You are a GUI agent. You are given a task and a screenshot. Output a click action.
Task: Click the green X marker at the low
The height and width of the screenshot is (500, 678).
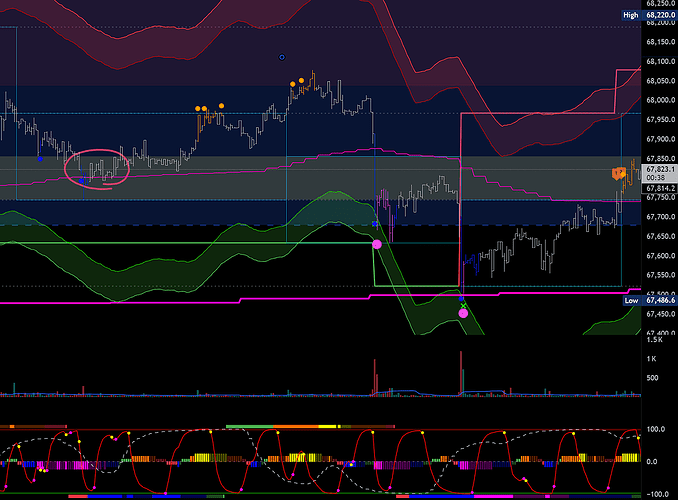(x=463, y=305)
